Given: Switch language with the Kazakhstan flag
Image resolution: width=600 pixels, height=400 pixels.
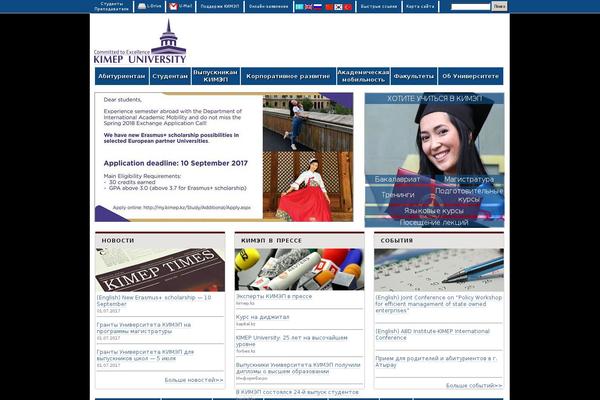Looking at the screenshot, I should point(299,7).
